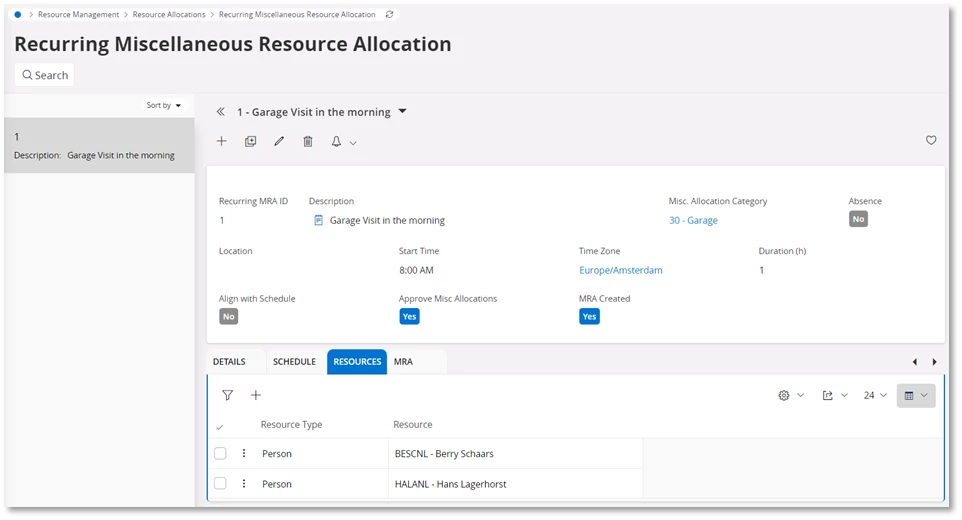962x520 pixels.
Task: Switch to the MRA tab
Action: point(403,362)
